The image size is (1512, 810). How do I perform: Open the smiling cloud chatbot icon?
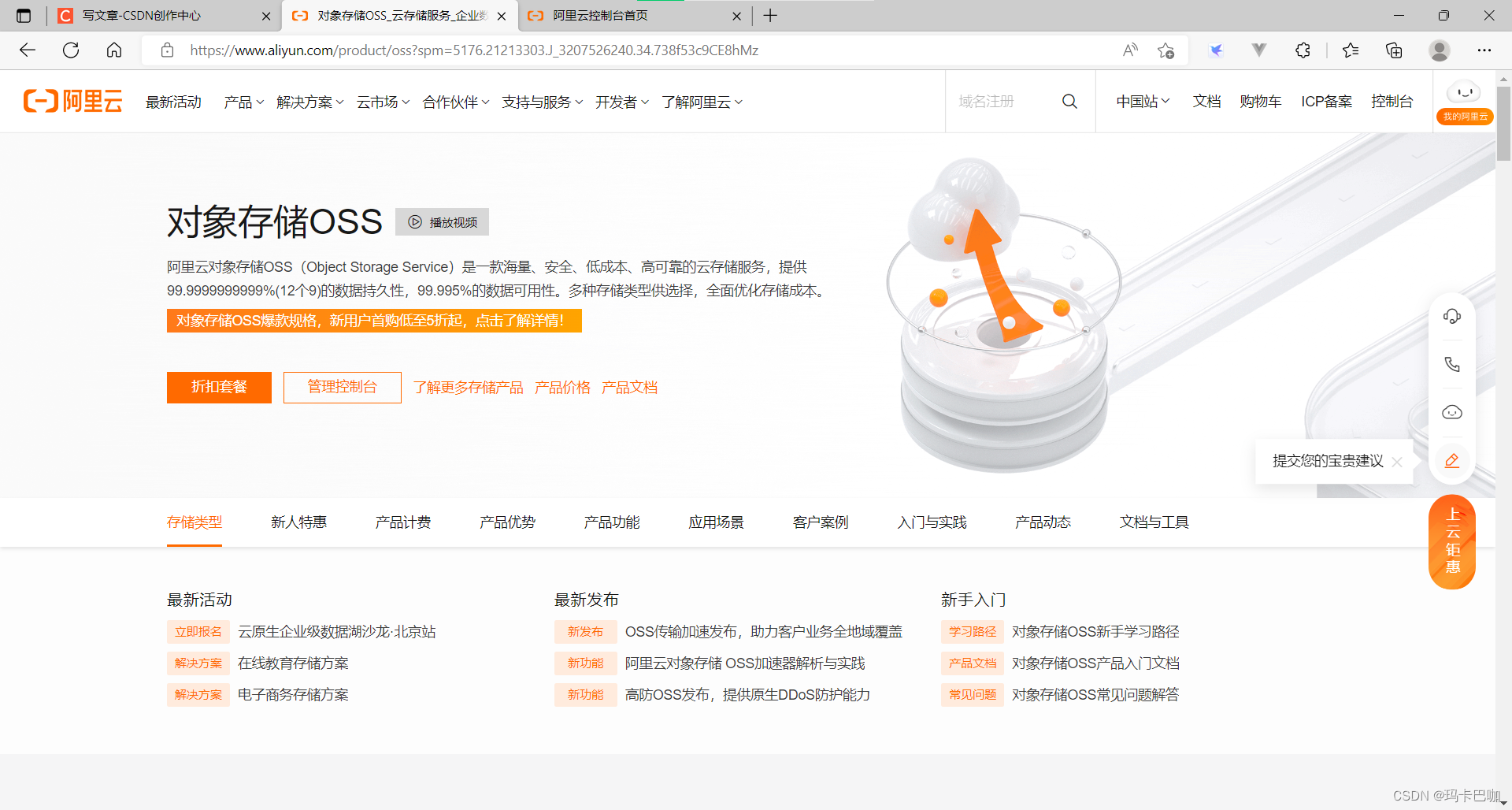click(x=1451, y=412)
